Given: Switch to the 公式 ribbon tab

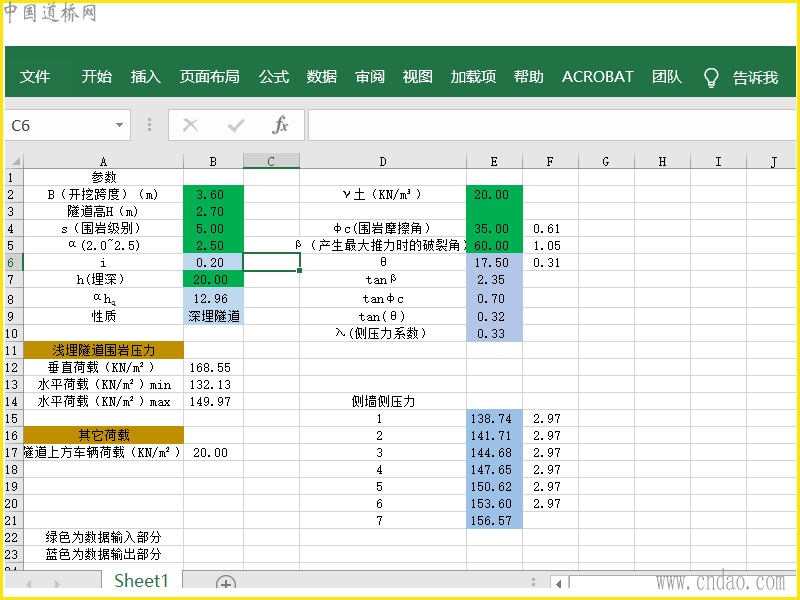Looking at the screenshot, I should (273, 77).
